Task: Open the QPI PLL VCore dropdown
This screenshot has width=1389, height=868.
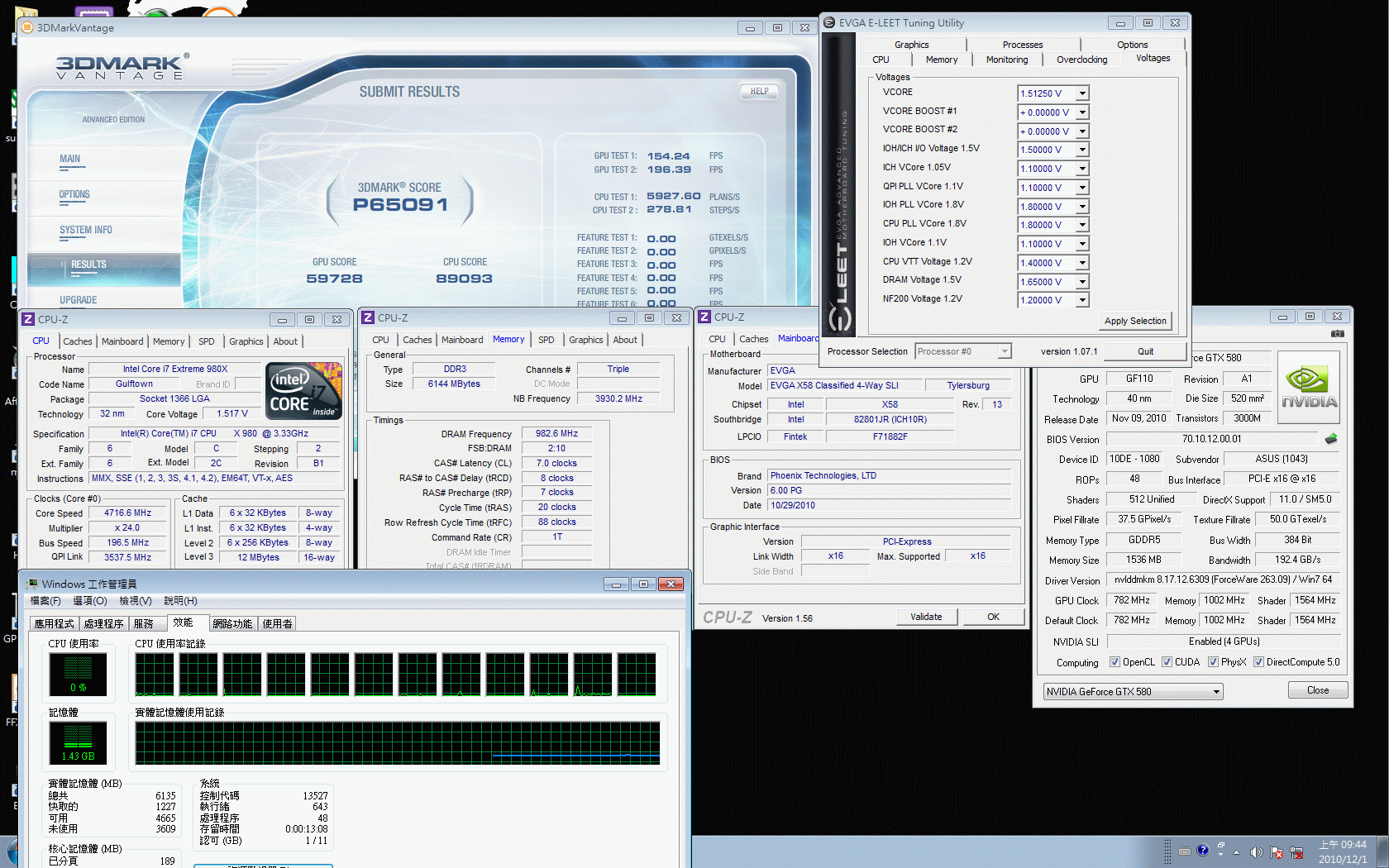Action: [x=1082, y=188]
